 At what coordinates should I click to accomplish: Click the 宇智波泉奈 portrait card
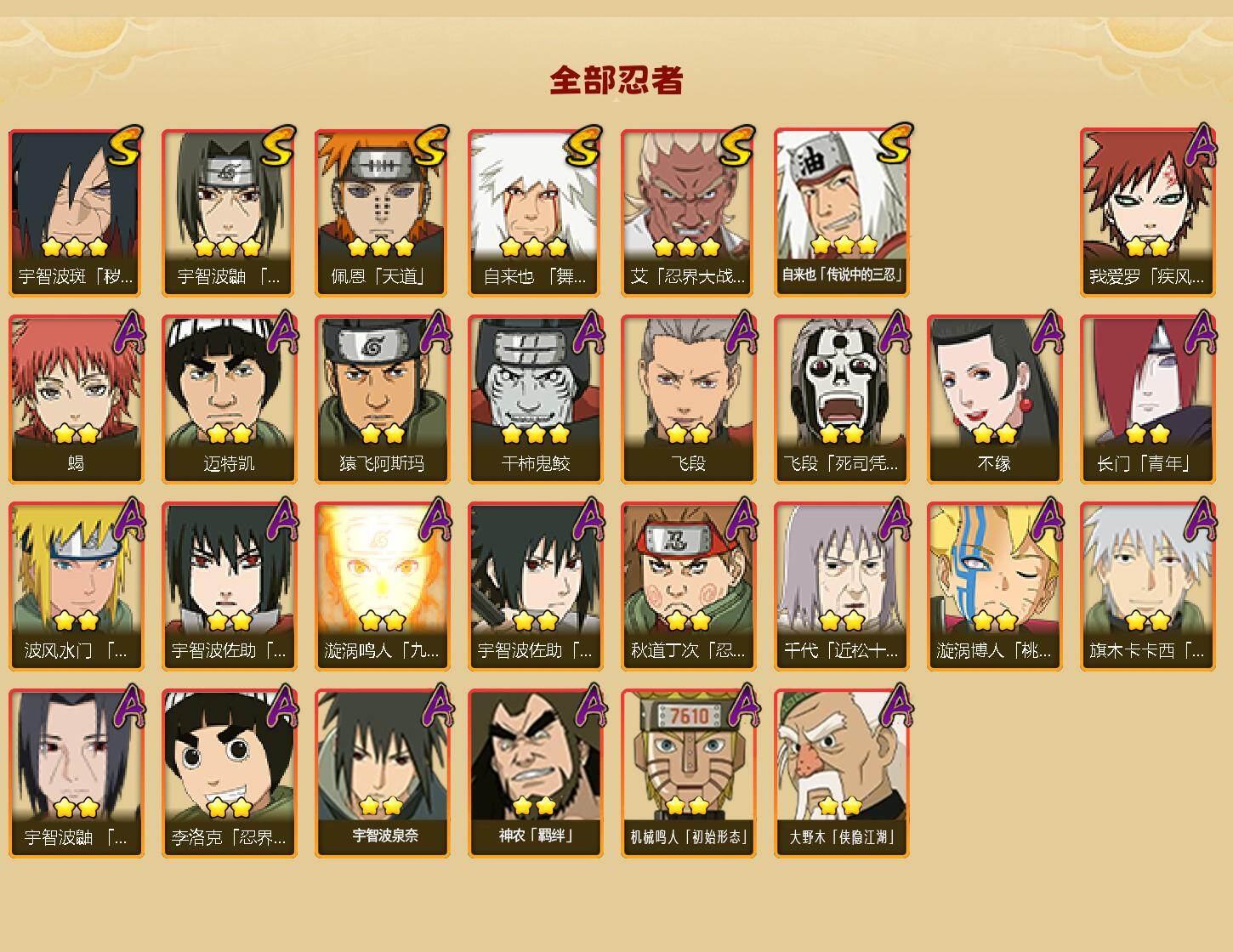(382, 773)
